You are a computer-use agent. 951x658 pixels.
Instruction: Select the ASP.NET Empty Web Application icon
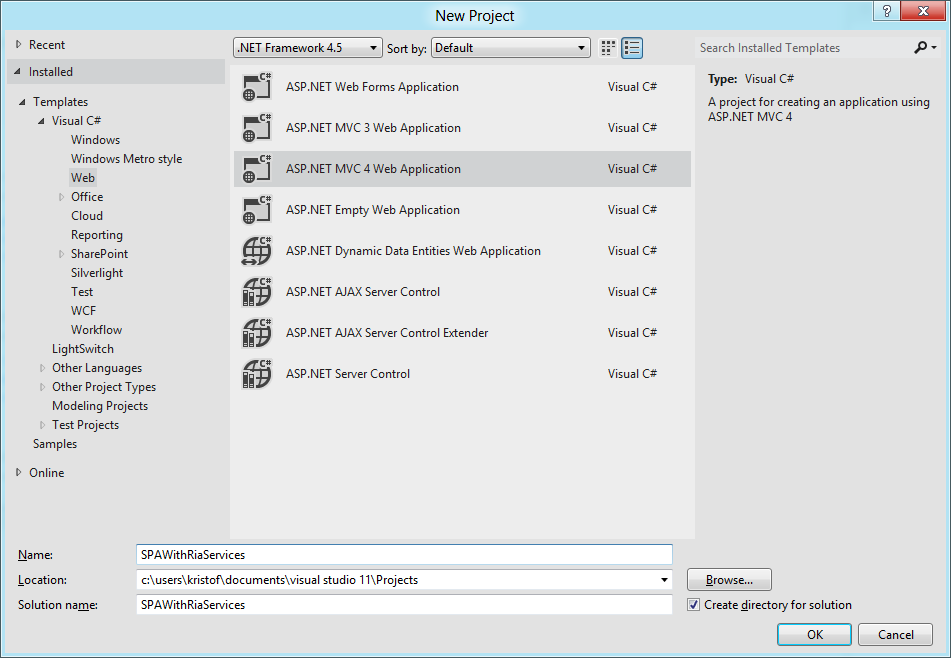[x=257, y=209]
